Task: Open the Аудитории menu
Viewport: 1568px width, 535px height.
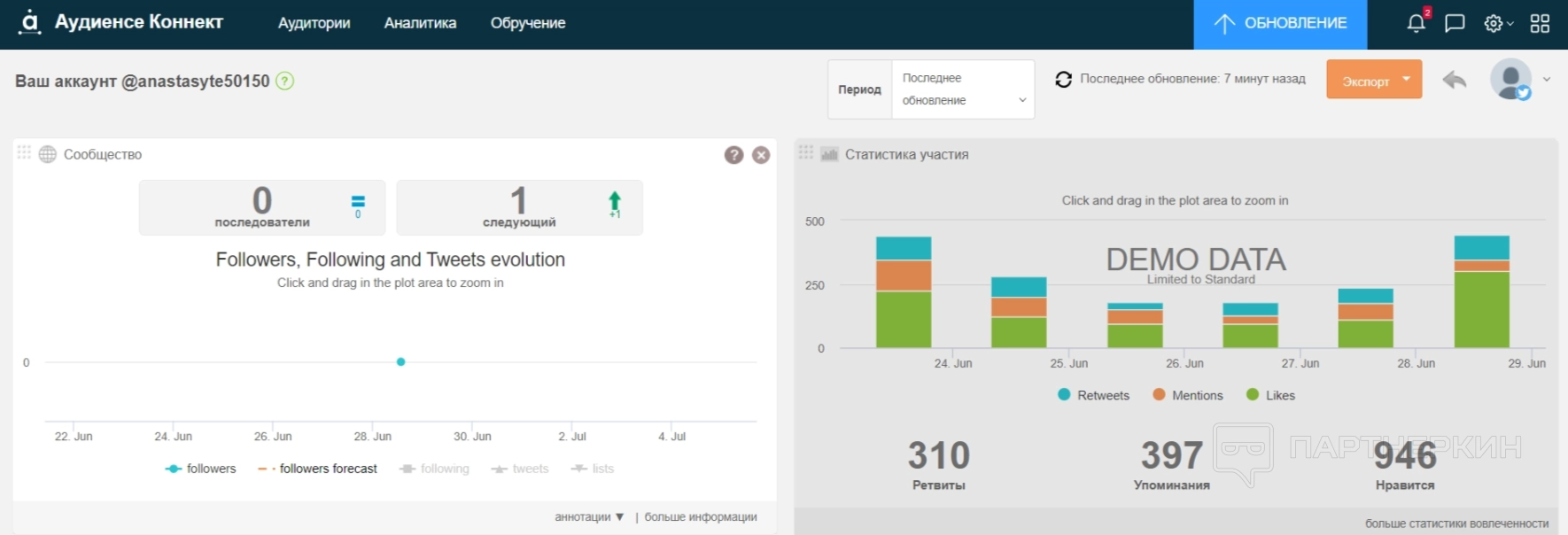Action: (314, 24)
